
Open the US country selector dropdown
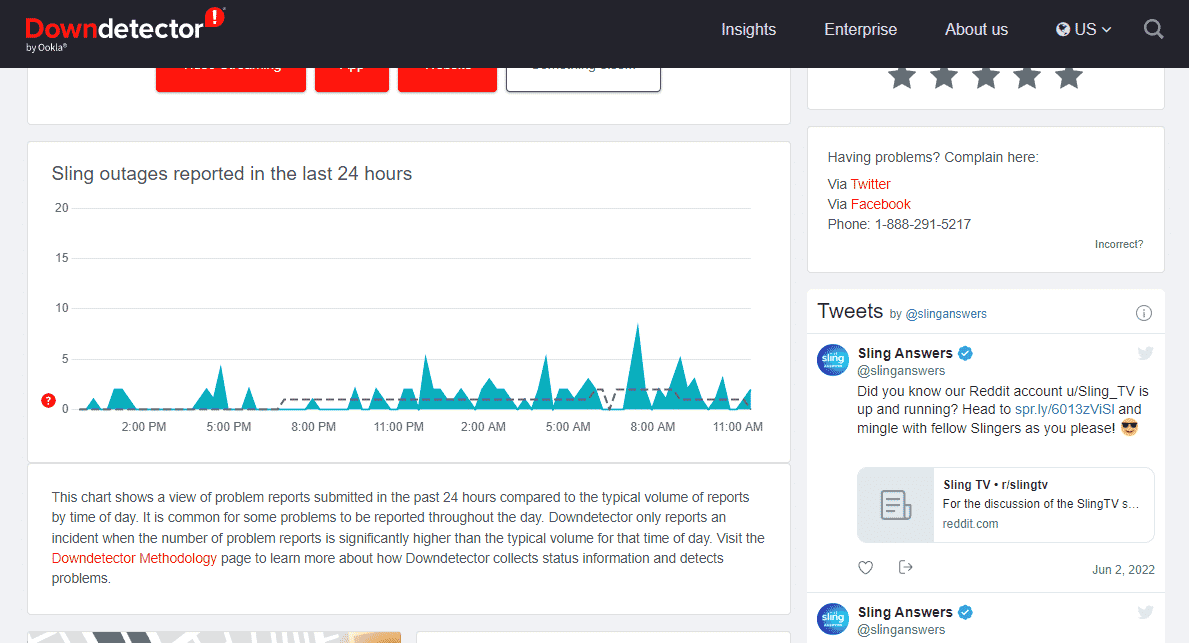coord(1084,30)
